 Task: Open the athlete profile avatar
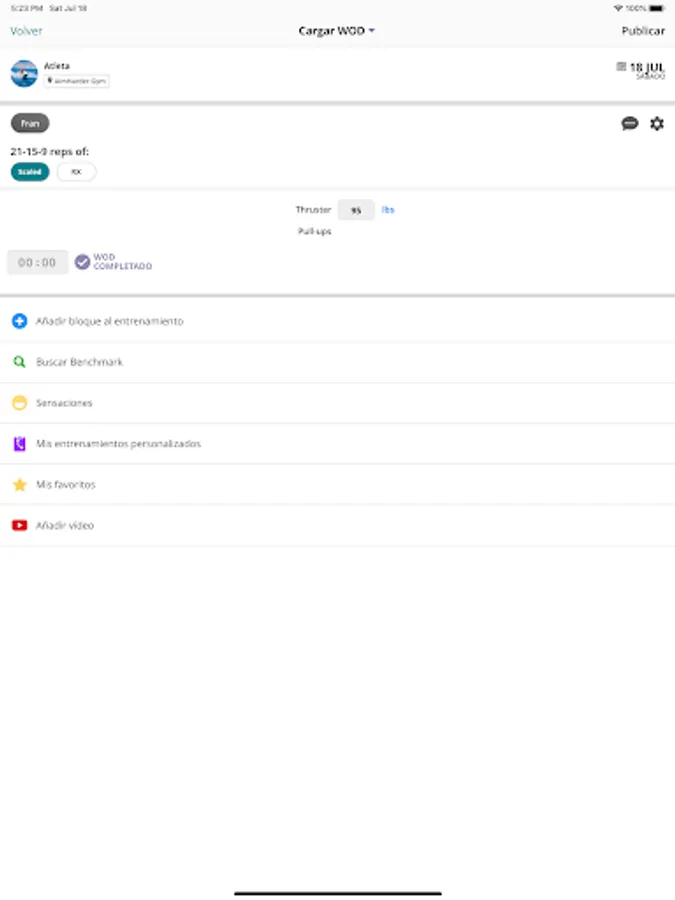pos(24,73)
